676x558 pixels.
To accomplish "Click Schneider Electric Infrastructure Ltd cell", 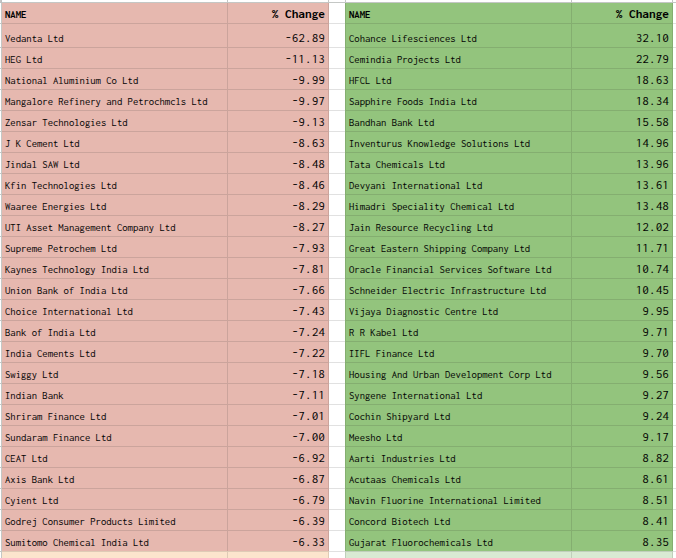I will click(x=458, y=290).
